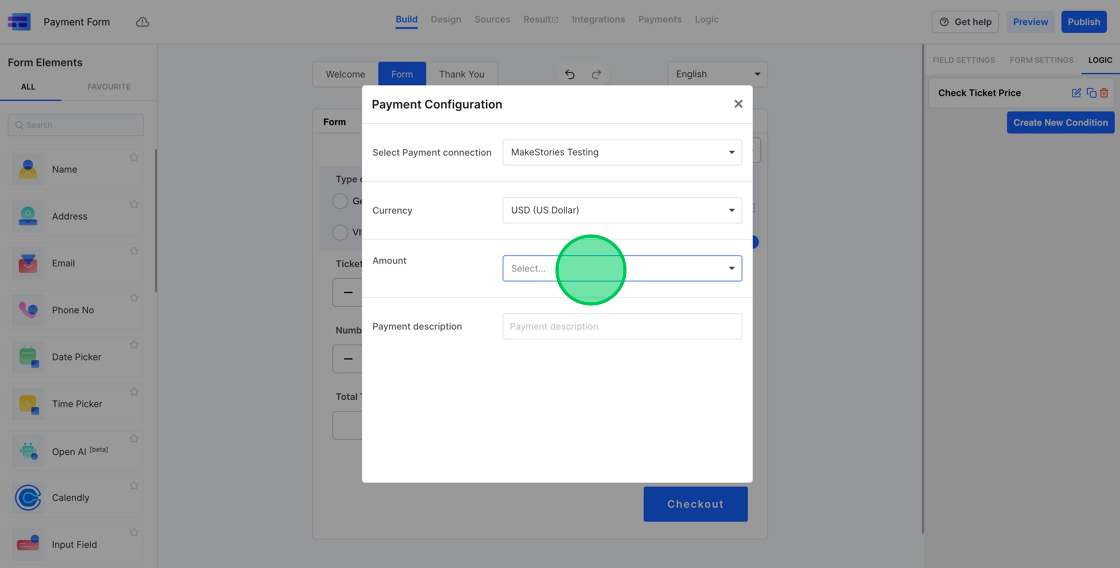The height and width of the screenshot is (568, 1120).
Task: Expand the Currency dropdown
Action: tap(622, 211)
